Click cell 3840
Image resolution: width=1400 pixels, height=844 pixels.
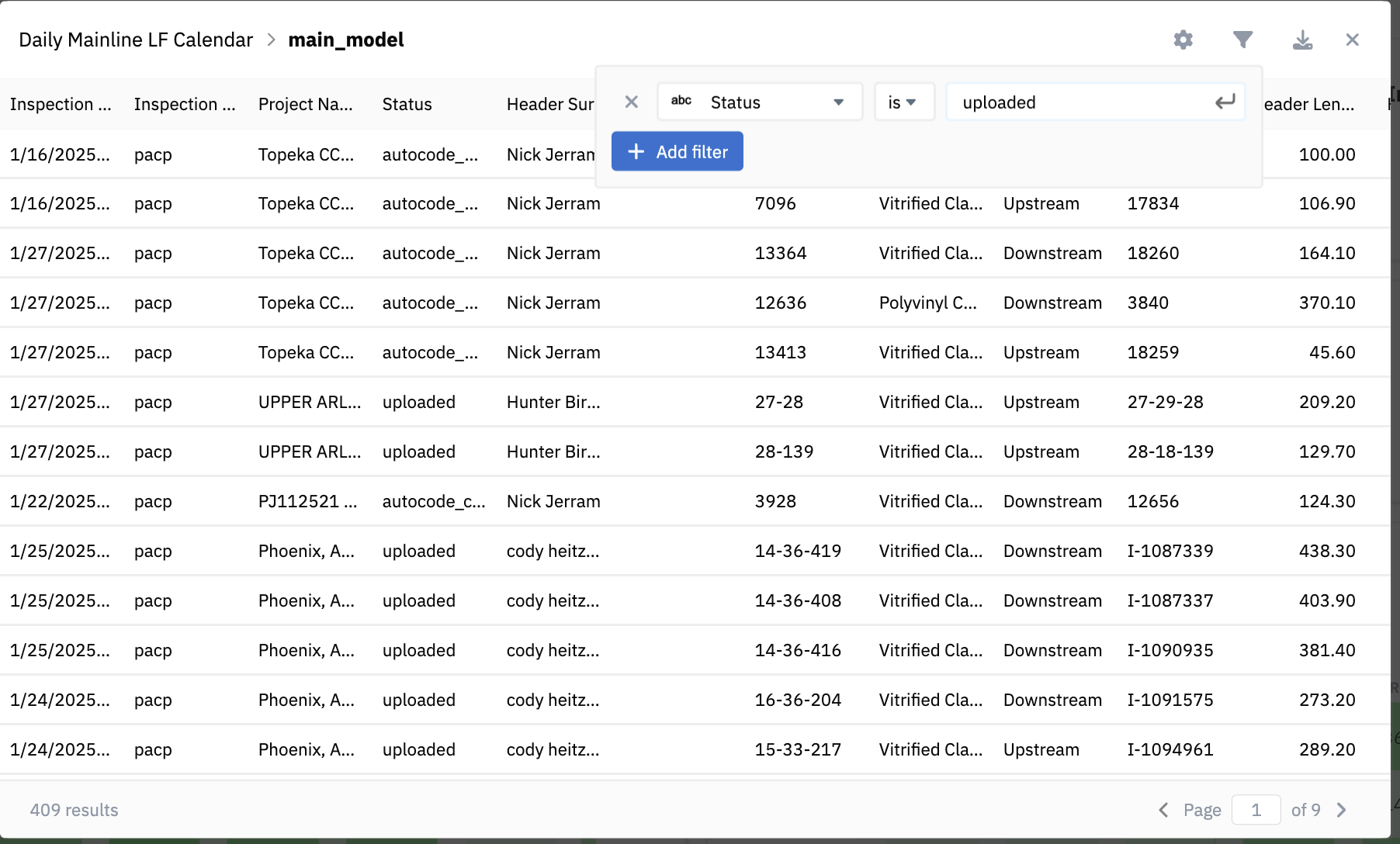tap(1148, 303)
